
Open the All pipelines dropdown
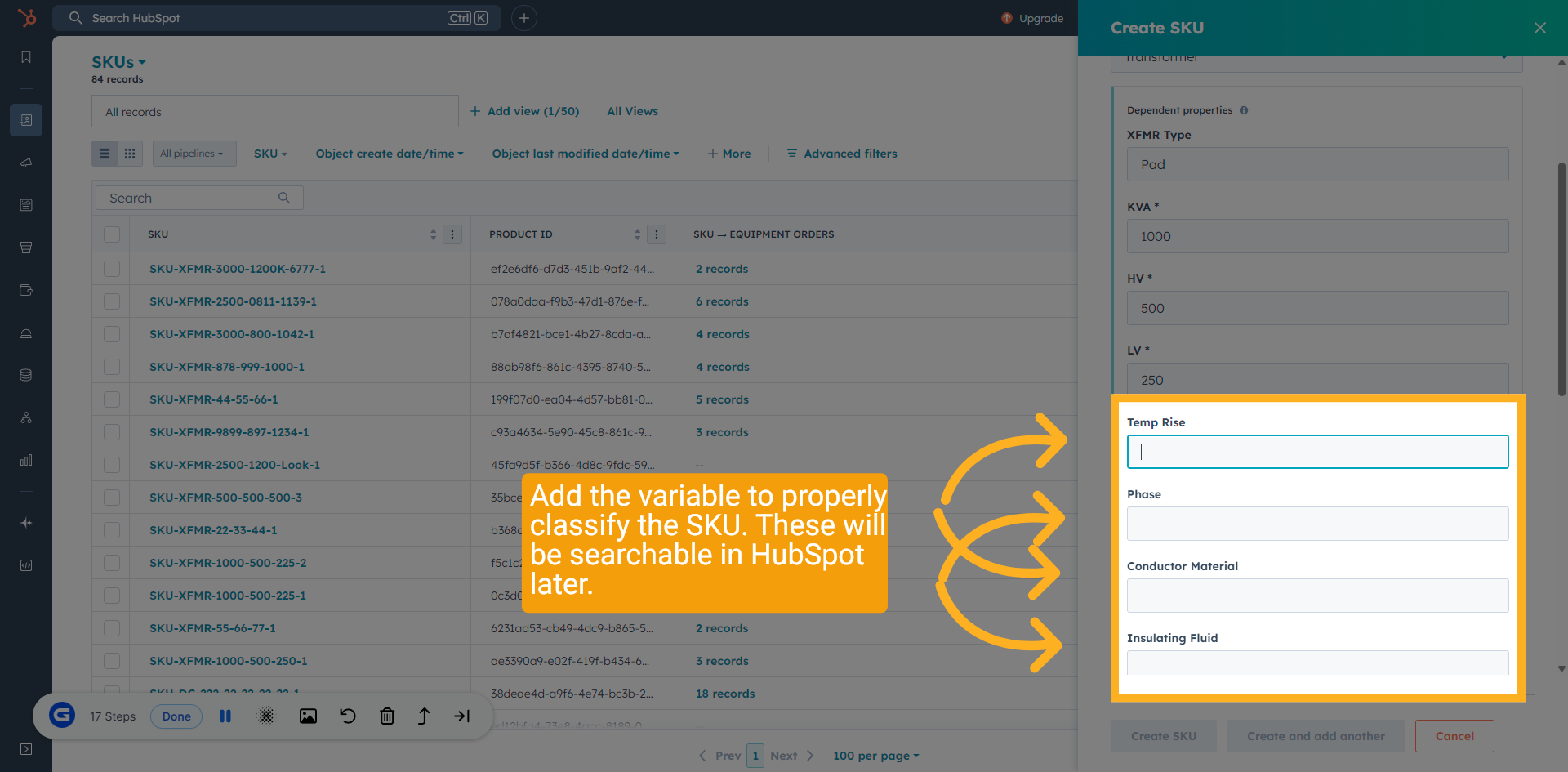tap(194, 154)
